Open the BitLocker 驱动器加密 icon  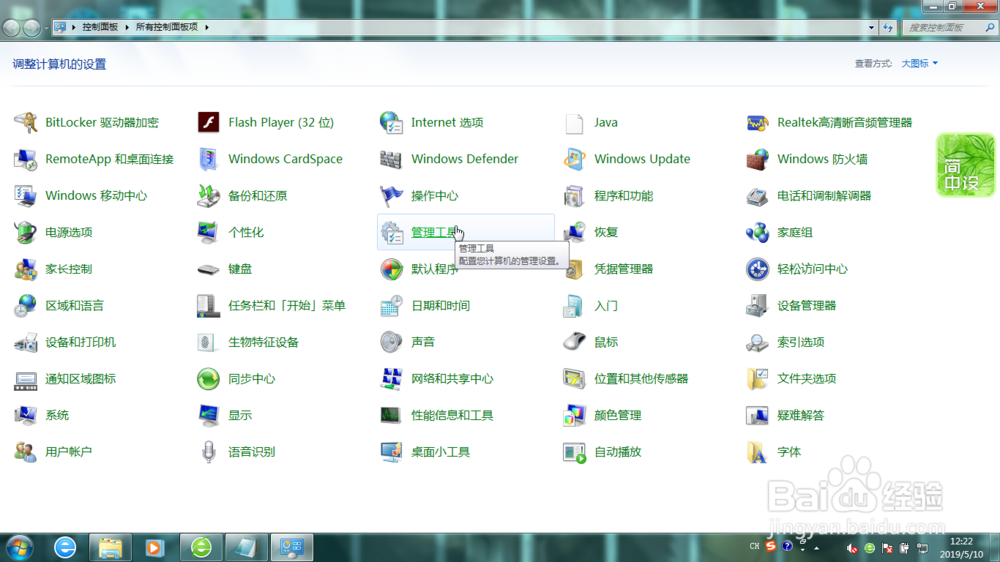[x=26, y=122]
